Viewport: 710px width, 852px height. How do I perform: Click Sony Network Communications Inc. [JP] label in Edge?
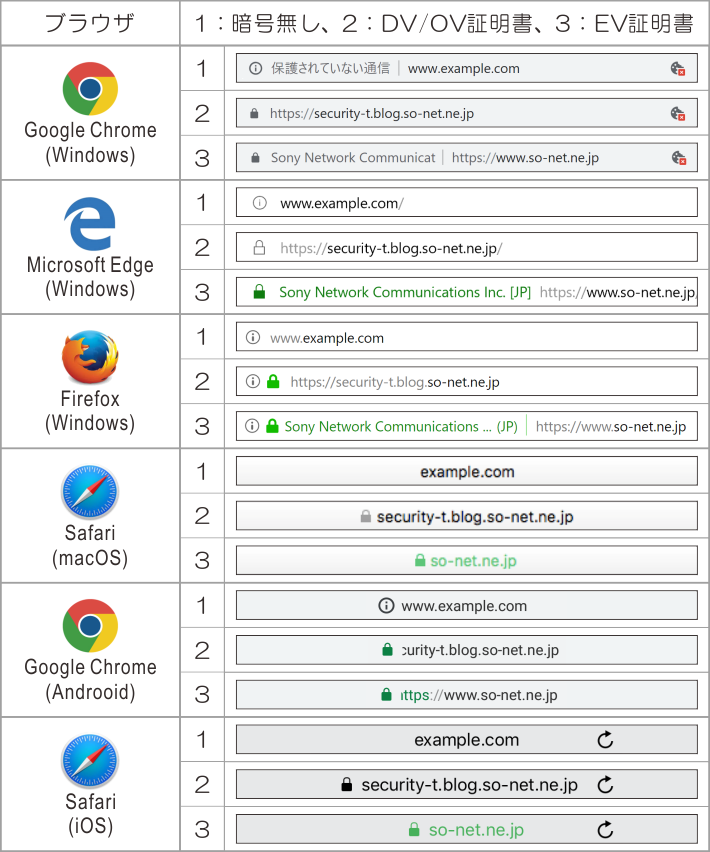pyautogui.click(x=405, y=292)
